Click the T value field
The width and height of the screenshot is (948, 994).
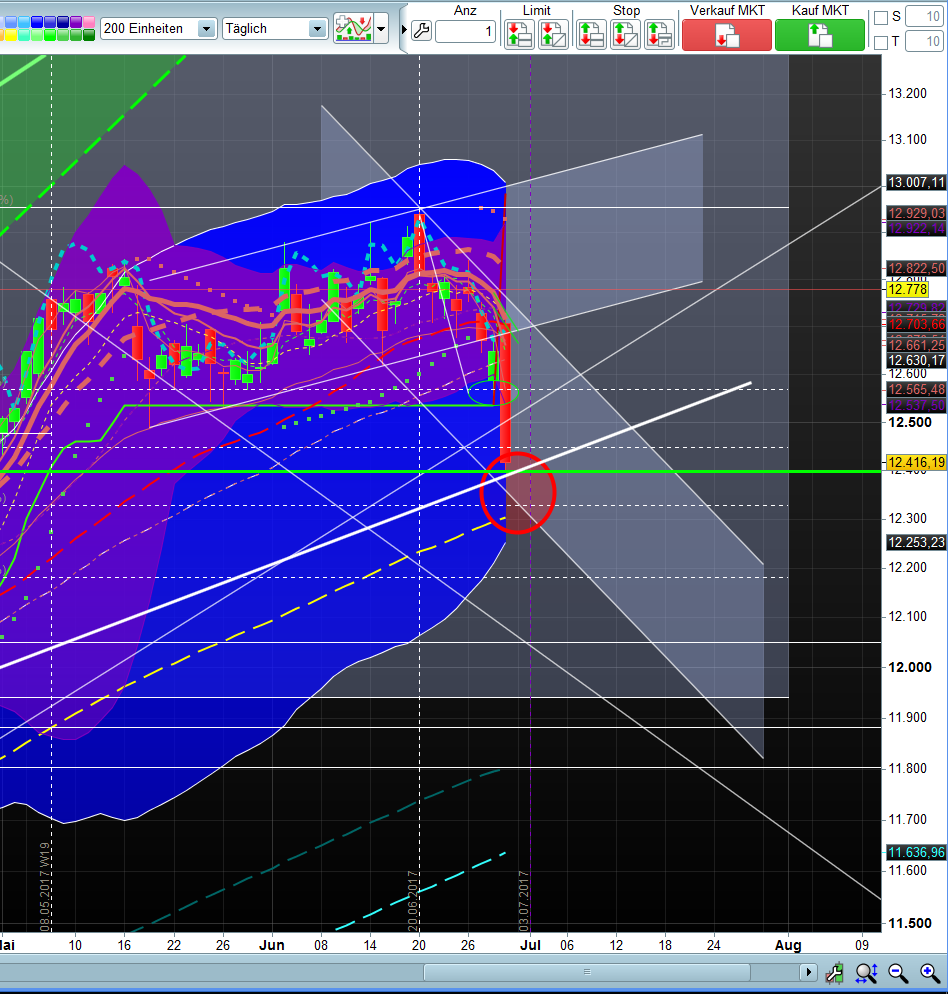pyautogui.click(x=925, y=41)
